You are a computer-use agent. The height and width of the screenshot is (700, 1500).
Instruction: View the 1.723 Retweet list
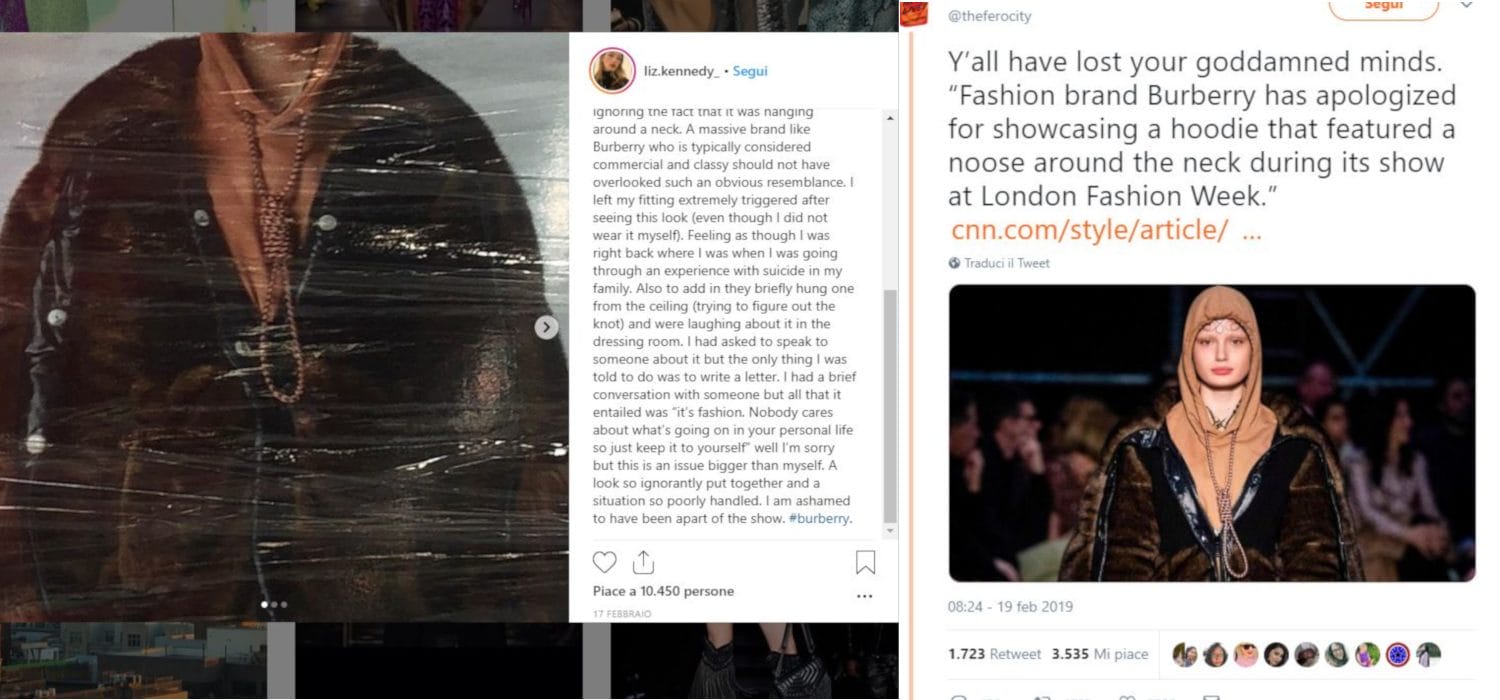(x=994, y=654)
